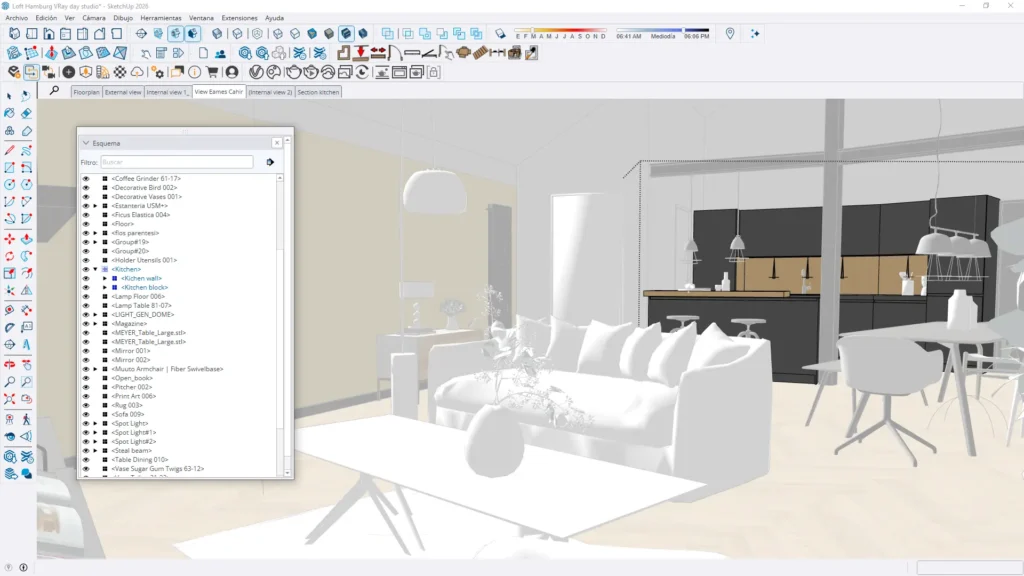This screenshot has width=1024, height=576.
Task: Choose the pencil Line tool
Action: (10, 150)
